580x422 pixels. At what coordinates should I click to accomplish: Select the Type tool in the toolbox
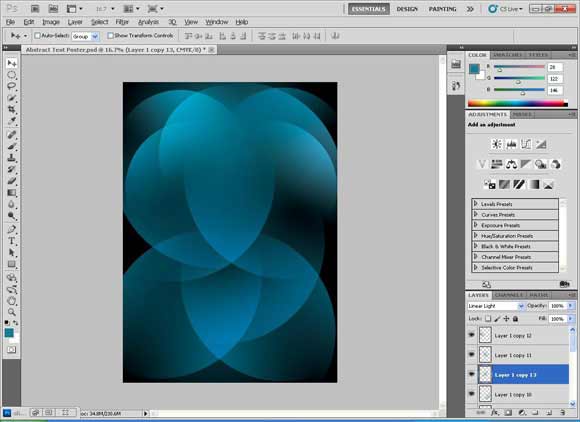(x=11, y=241)
